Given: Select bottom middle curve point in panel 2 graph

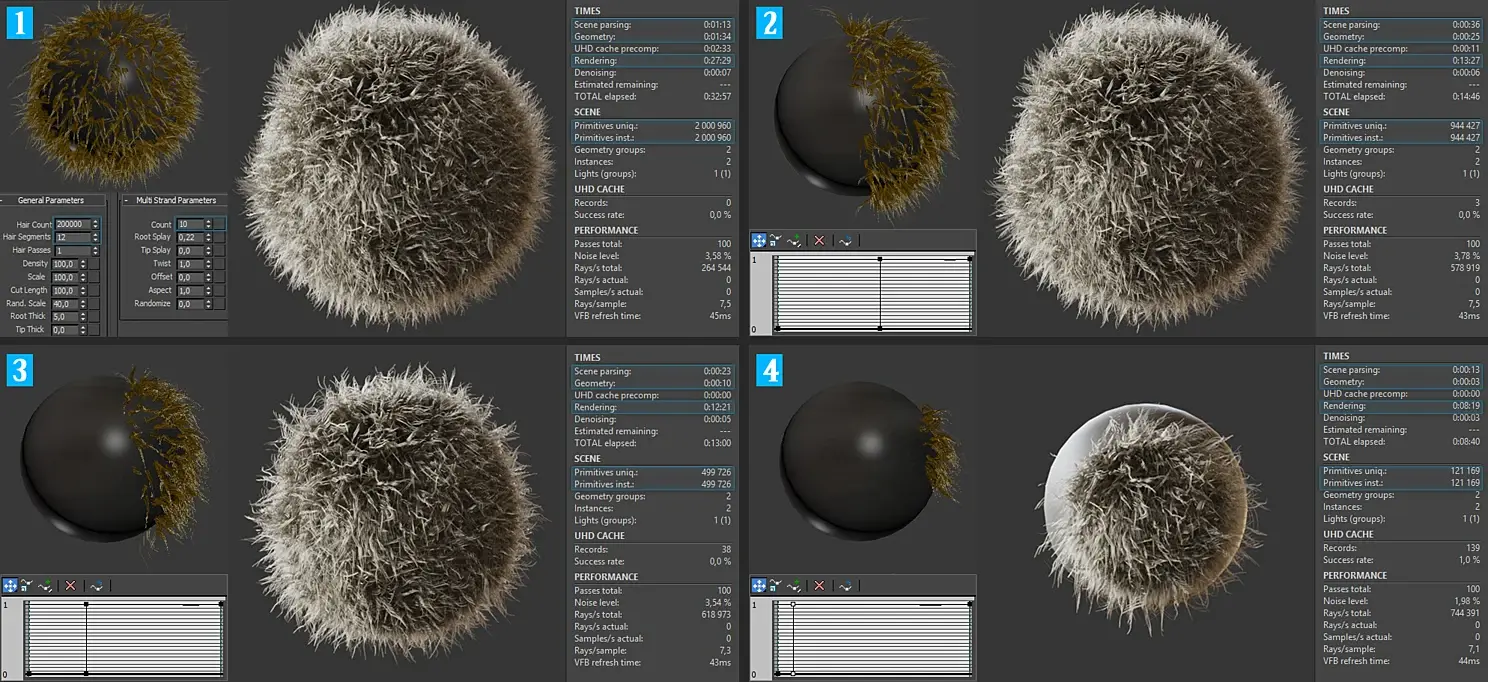Looking at the screenshot, I should 880,328.
